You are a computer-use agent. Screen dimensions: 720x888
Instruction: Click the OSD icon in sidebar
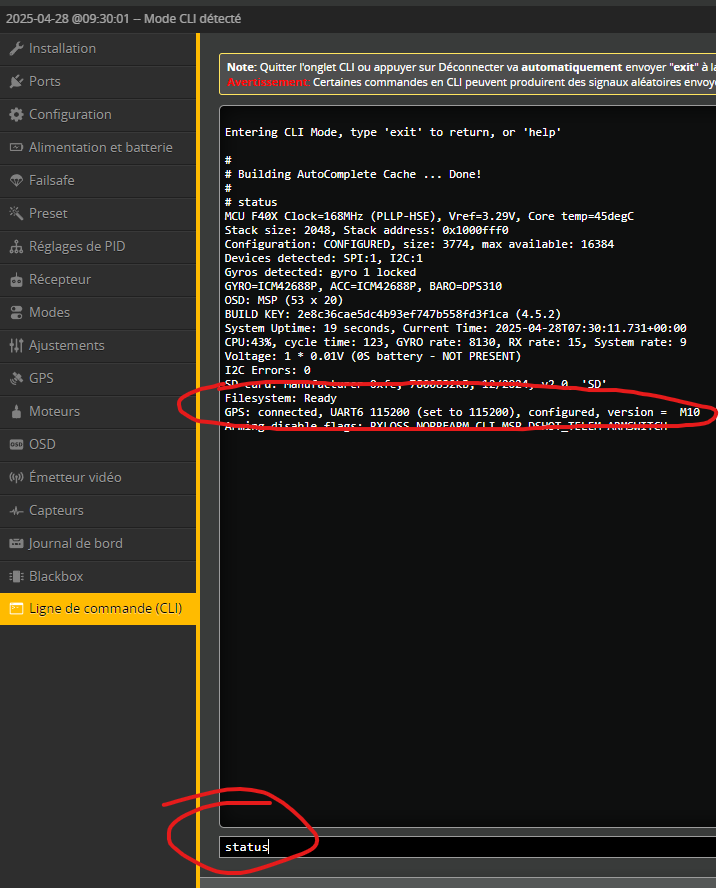[x=16, y=445]
